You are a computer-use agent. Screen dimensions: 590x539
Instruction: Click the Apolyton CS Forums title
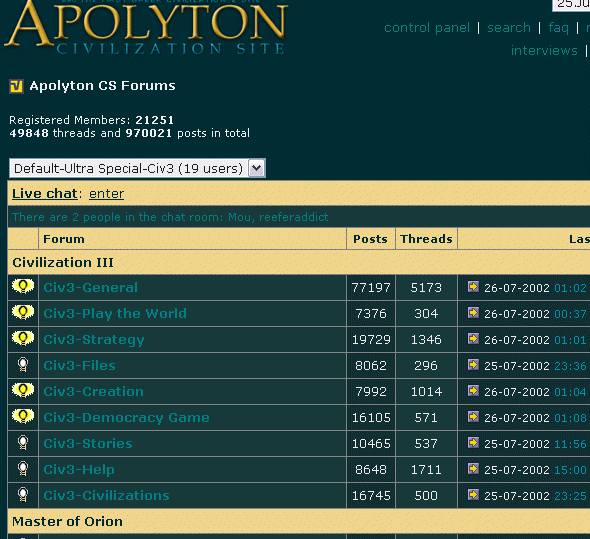[102, 86]
